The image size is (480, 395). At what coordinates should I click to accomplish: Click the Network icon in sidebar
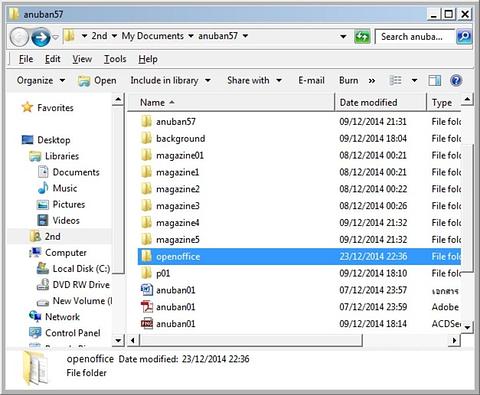coord(35,317)
